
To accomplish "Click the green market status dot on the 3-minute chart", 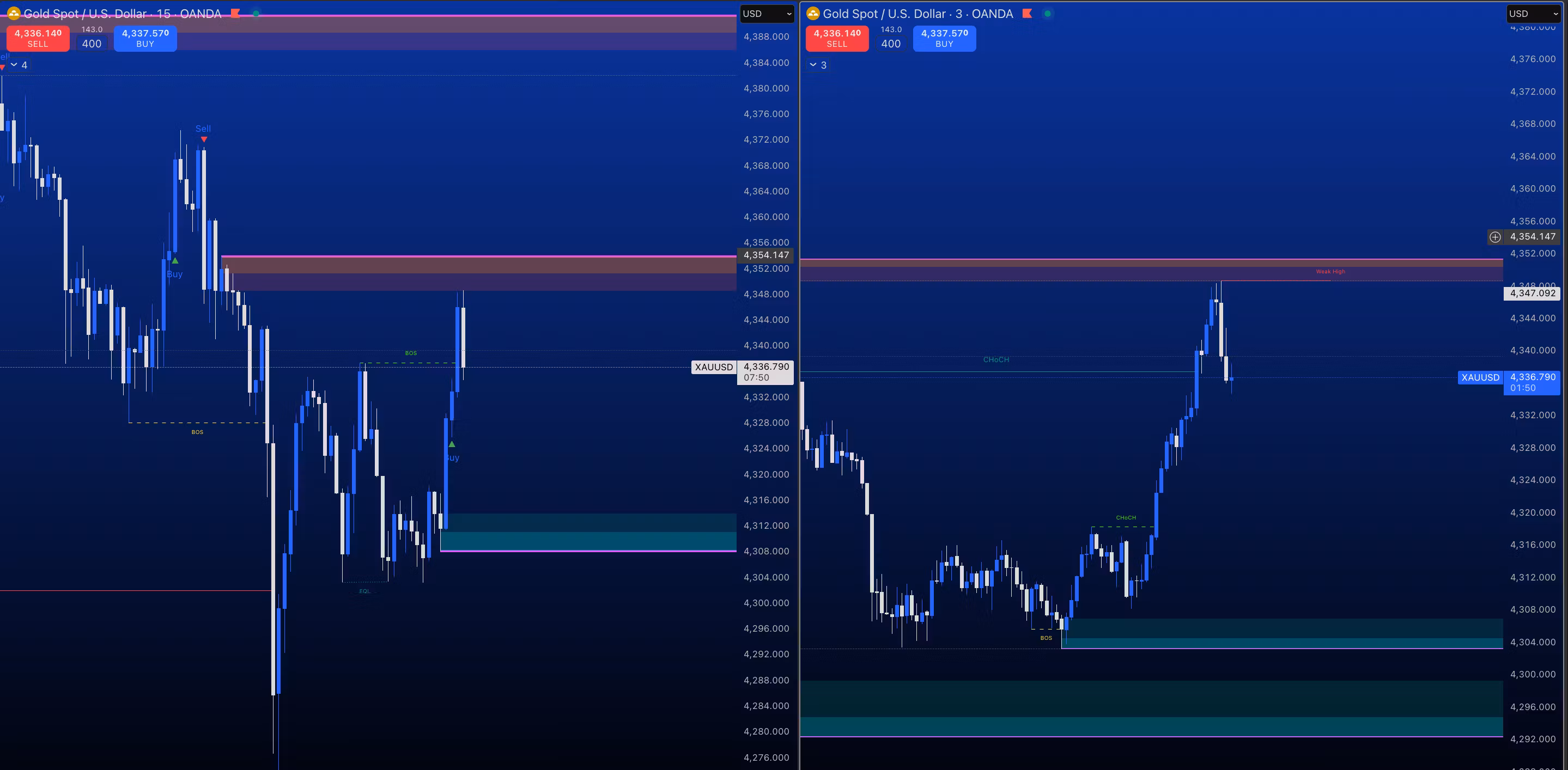I will pos(1048,14).
